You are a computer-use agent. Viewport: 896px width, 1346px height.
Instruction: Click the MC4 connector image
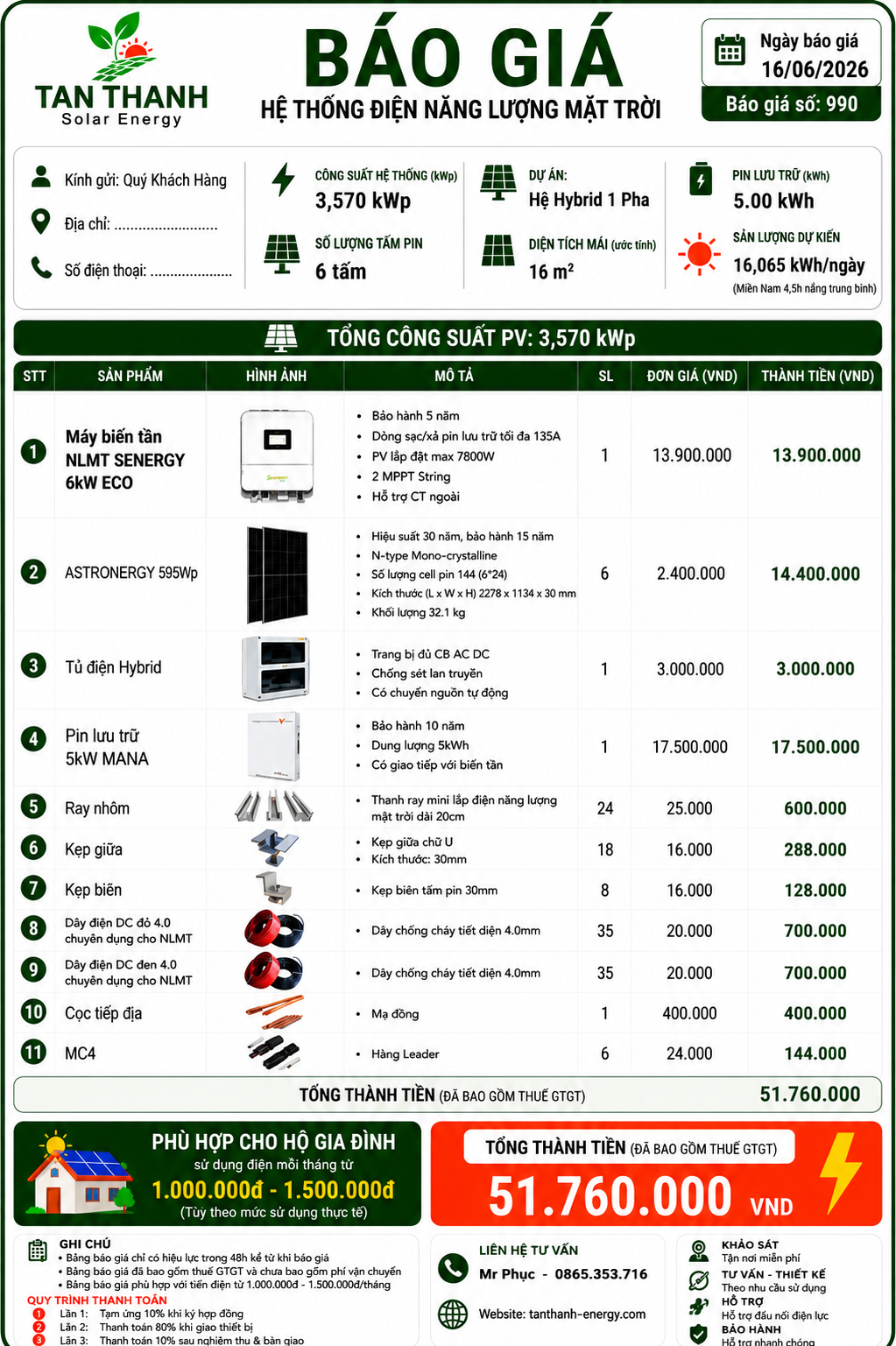(x=275, y=1052)
